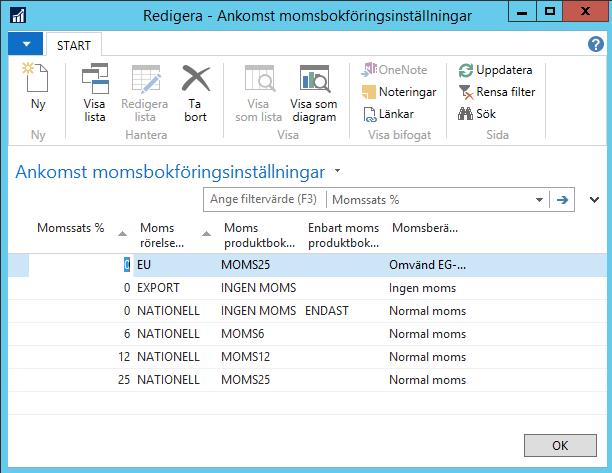Click the MOMS12 cell

point(246,357)
